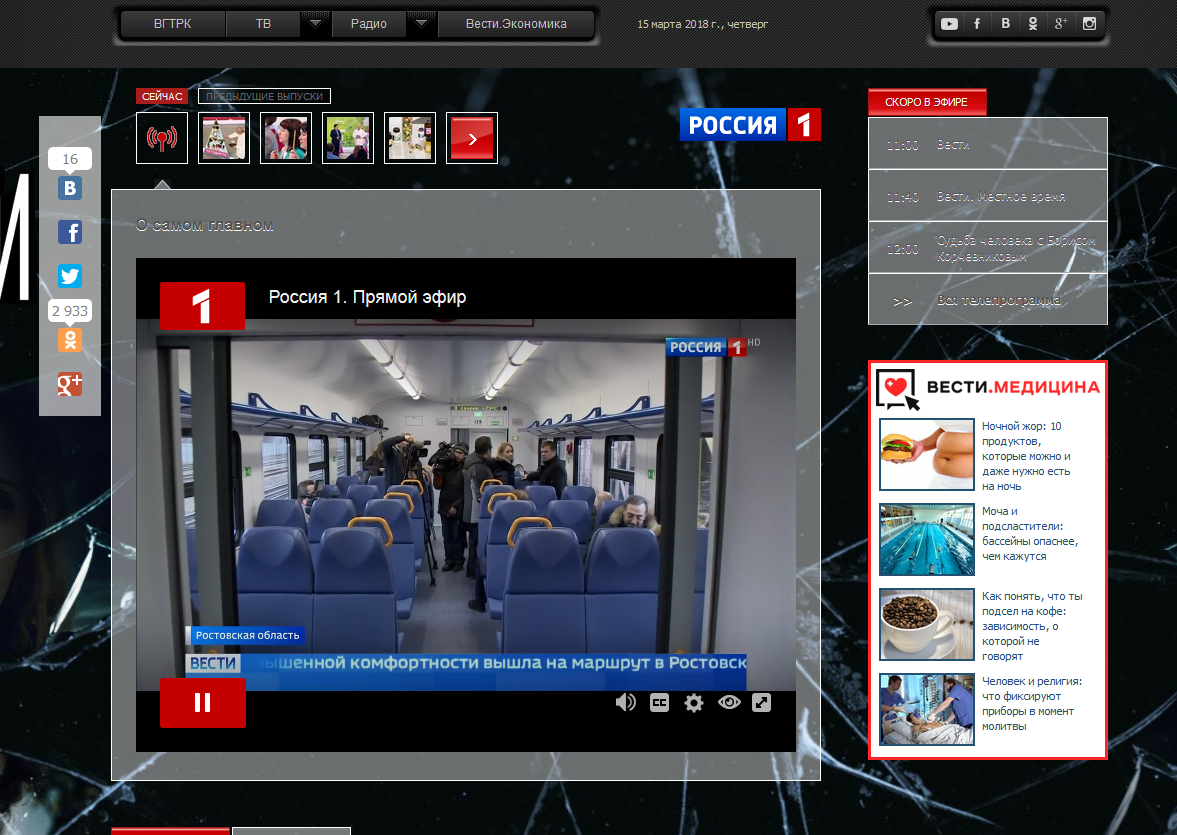Toggle closed captions in player
This screenshot has width=1177, height=835.
click(x=659, y=703)
